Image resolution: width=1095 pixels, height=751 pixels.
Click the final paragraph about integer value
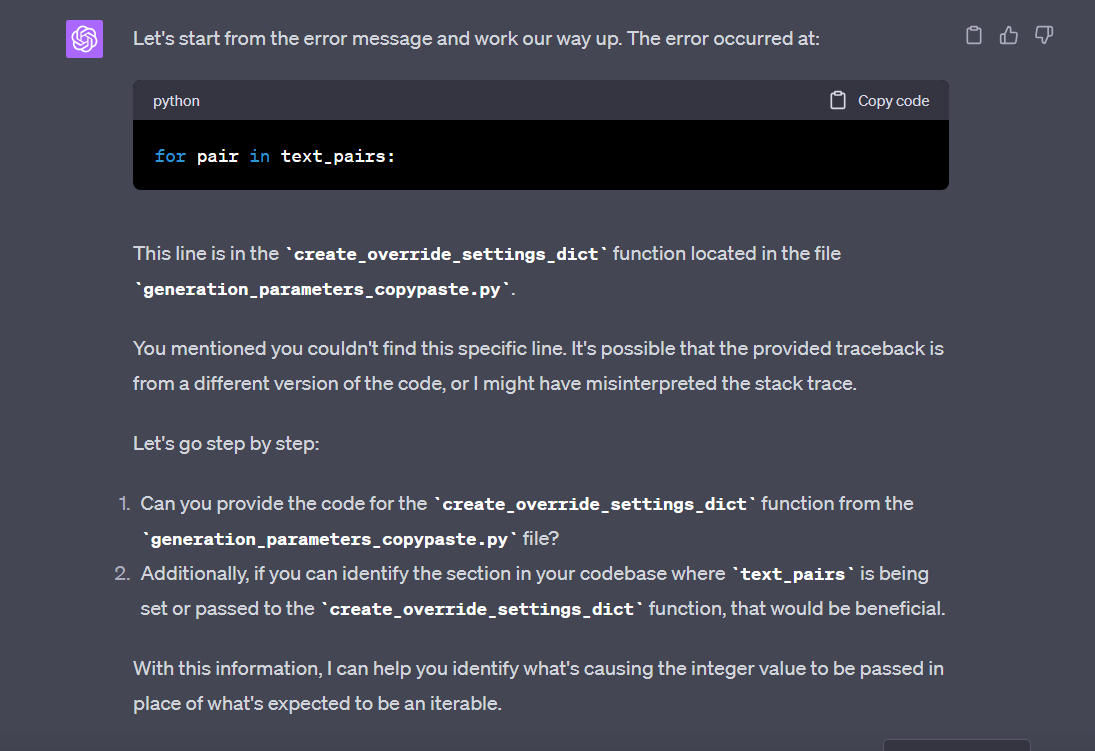pos(500,685)
